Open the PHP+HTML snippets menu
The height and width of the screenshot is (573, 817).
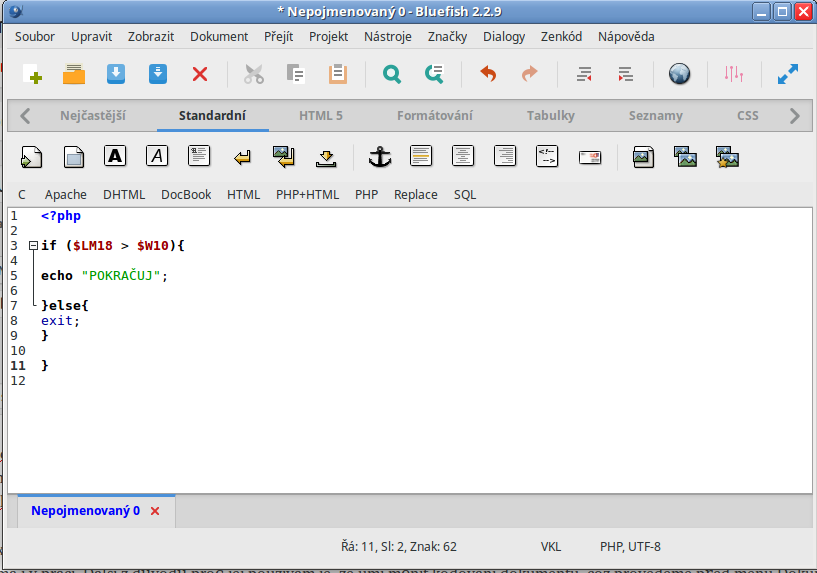click(x=307, y=195)
